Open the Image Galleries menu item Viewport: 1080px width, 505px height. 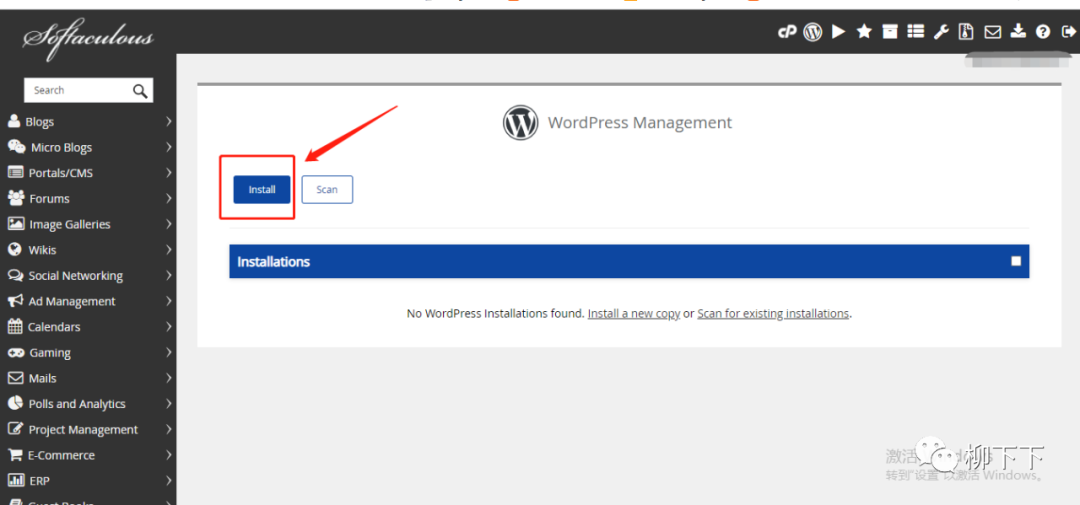click(69, 225)
